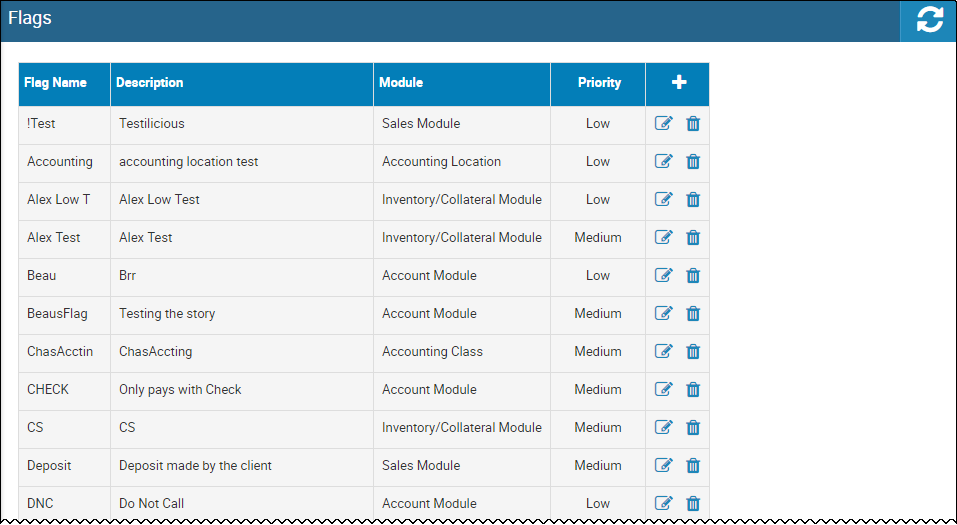Edit the Deposit flag
The height and width of the screenshot is (525, 957).
(663, 465)
